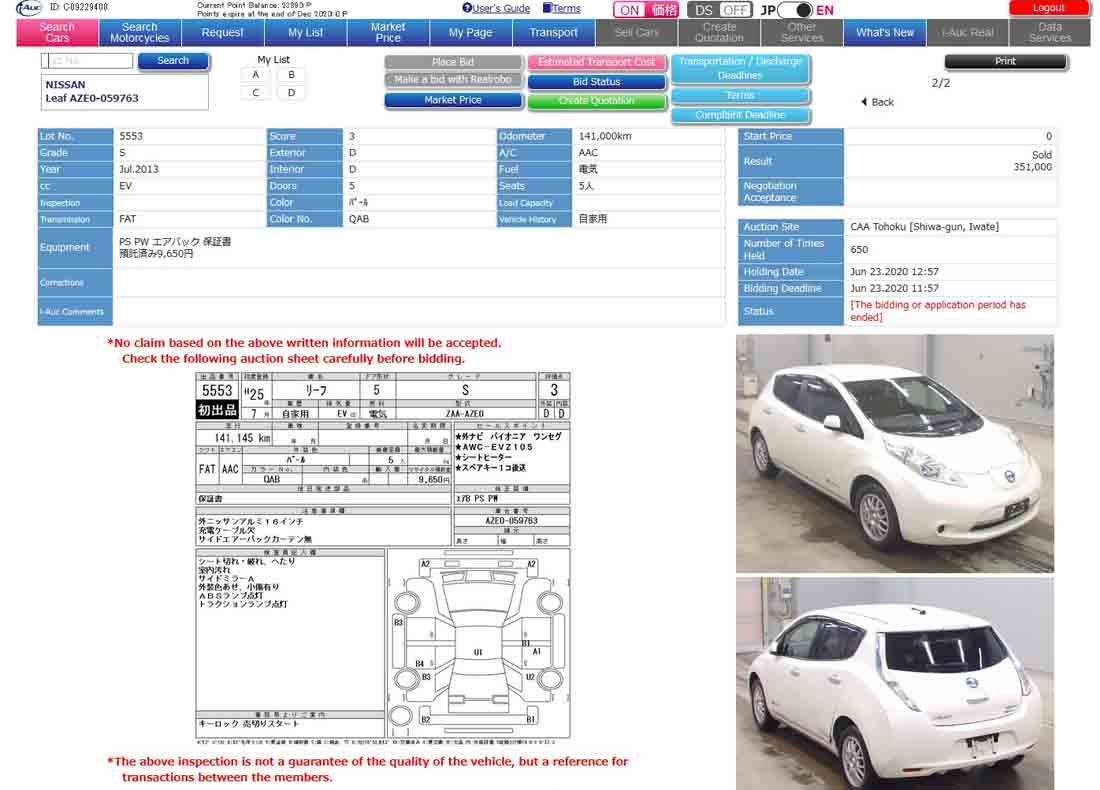Select the Color No. value 'QAB'
Viewport: 1100px width, 790px height.
coord(358,219)
